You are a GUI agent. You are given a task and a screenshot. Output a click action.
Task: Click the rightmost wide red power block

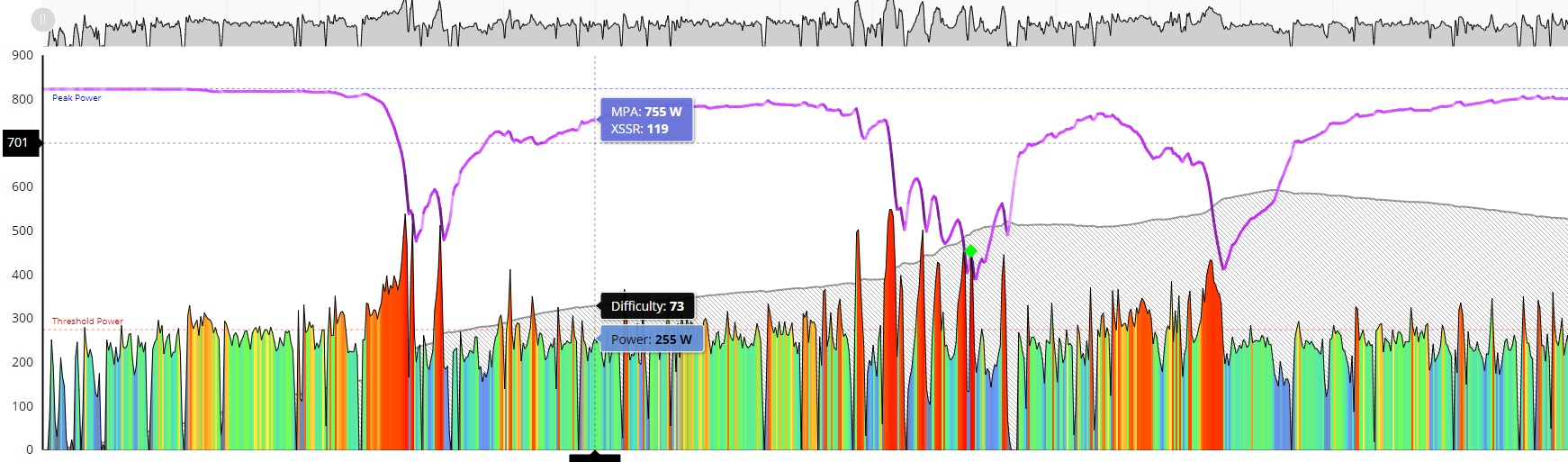pos(1212,360)
